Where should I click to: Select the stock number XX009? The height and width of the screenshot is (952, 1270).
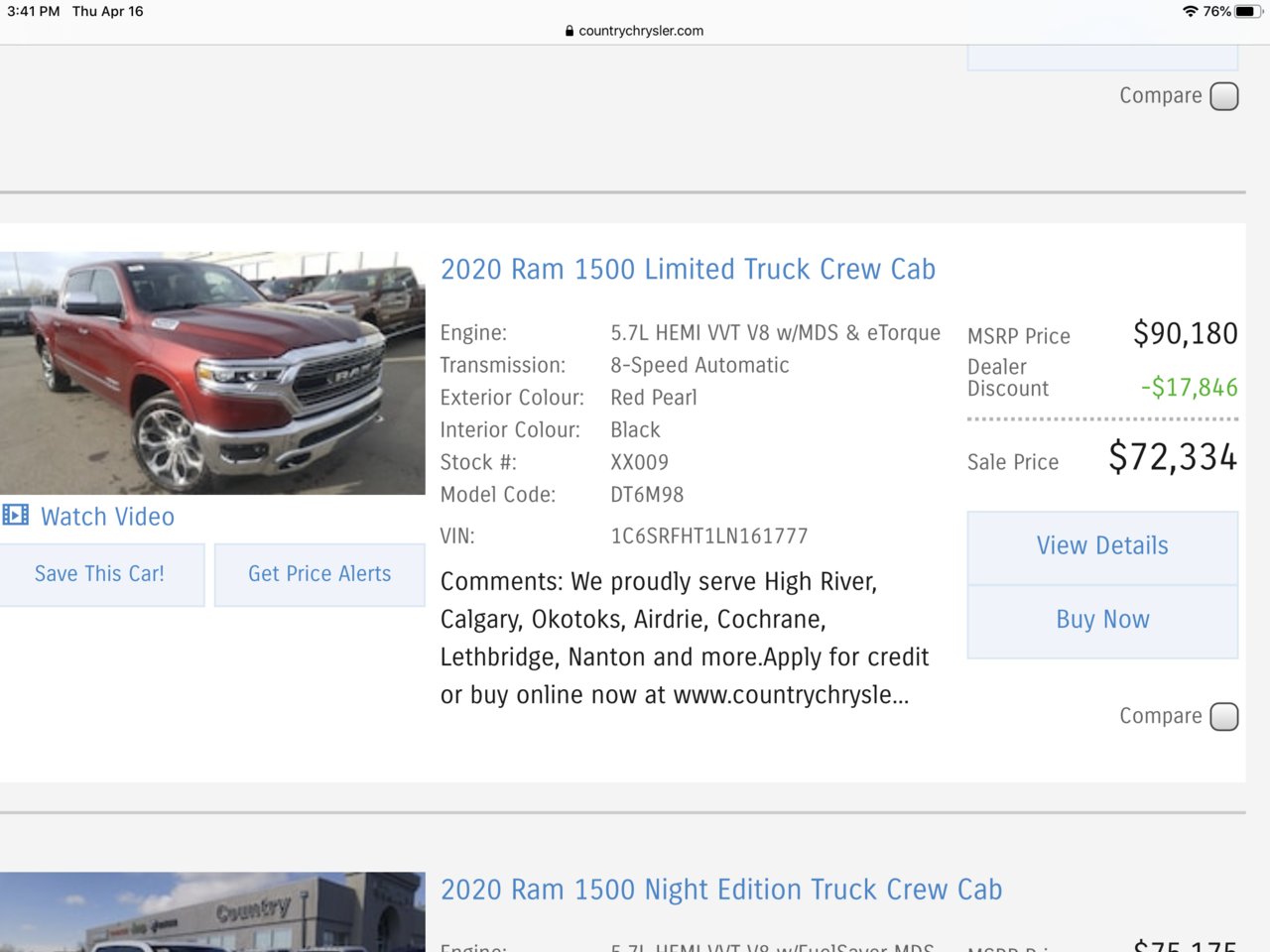click(640, 462)
